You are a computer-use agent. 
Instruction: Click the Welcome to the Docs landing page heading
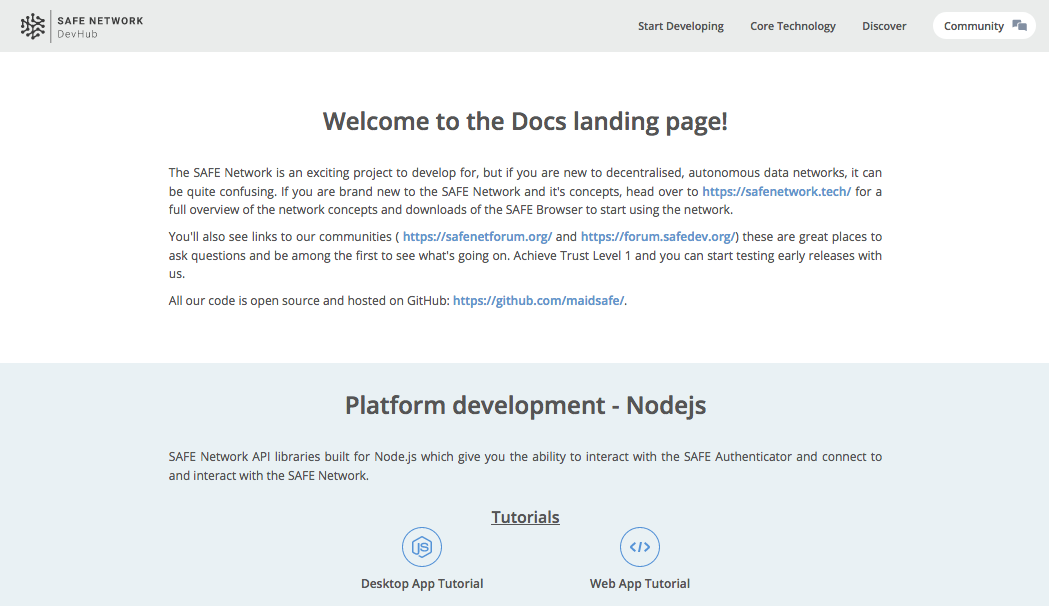click(x=525, y=122)
